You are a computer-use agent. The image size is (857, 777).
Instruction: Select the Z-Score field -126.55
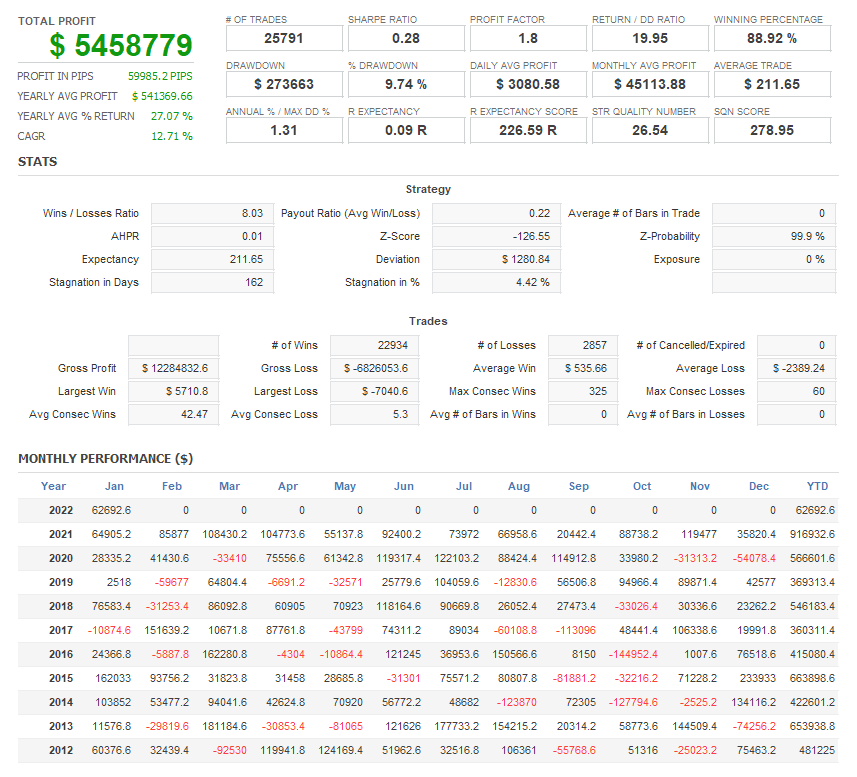[497, 237]
